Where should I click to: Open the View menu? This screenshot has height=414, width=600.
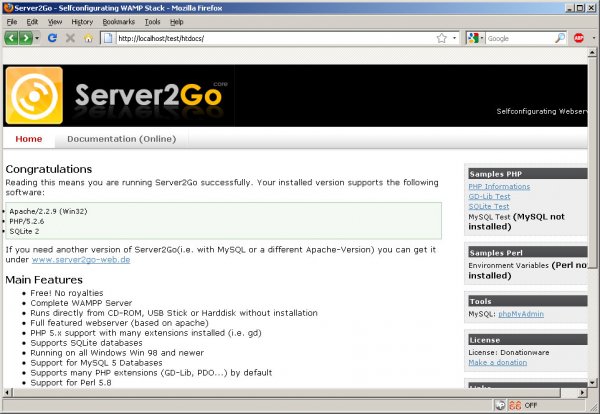click(55, 22)
